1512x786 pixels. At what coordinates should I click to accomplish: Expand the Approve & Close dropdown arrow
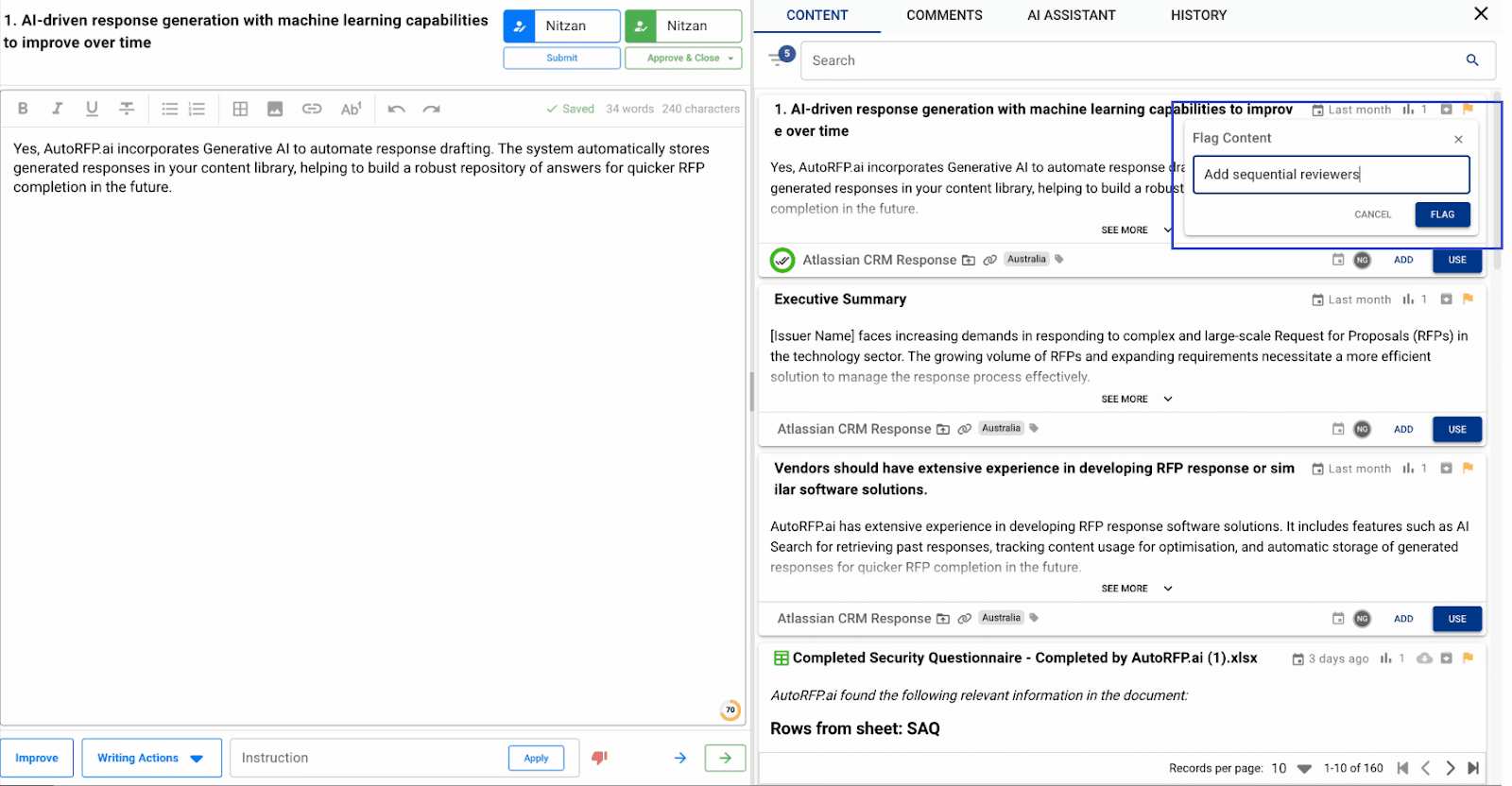pos(730,59)
